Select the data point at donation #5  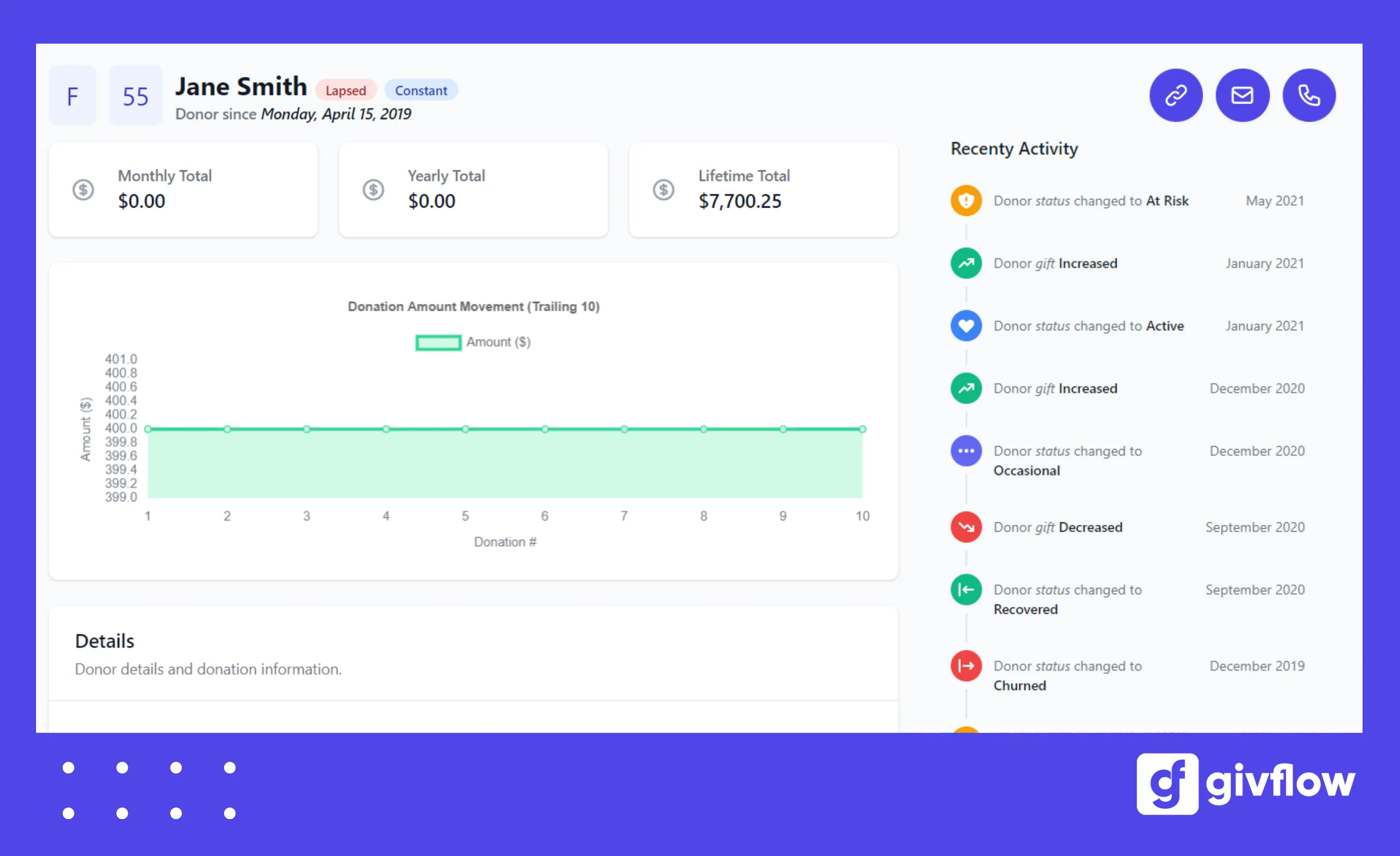(465, 428)
